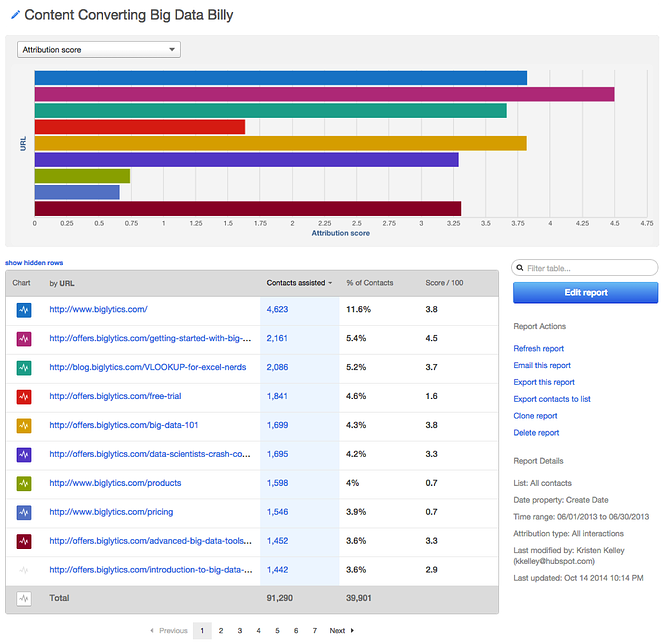Open the Attribution score dropdown
Screen dimensions: 668x644
[x=99, y=49]
